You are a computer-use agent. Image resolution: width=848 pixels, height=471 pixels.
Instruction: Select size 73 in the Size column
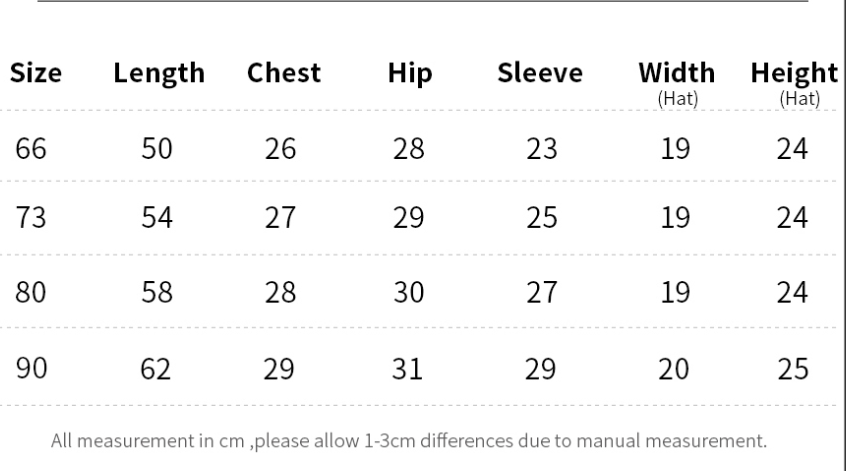[31, 221]
